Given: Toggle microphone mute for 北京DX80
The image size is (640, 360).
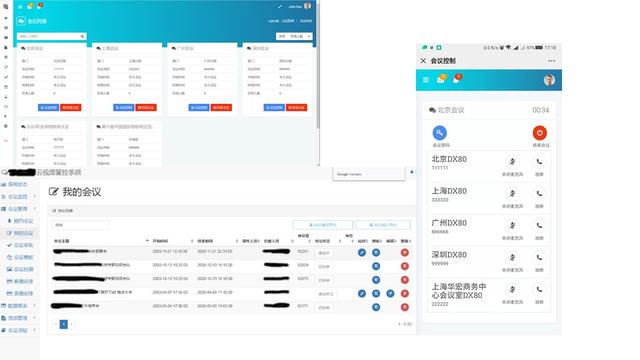Looking at the screenshot, I should [x=512, y=162].
